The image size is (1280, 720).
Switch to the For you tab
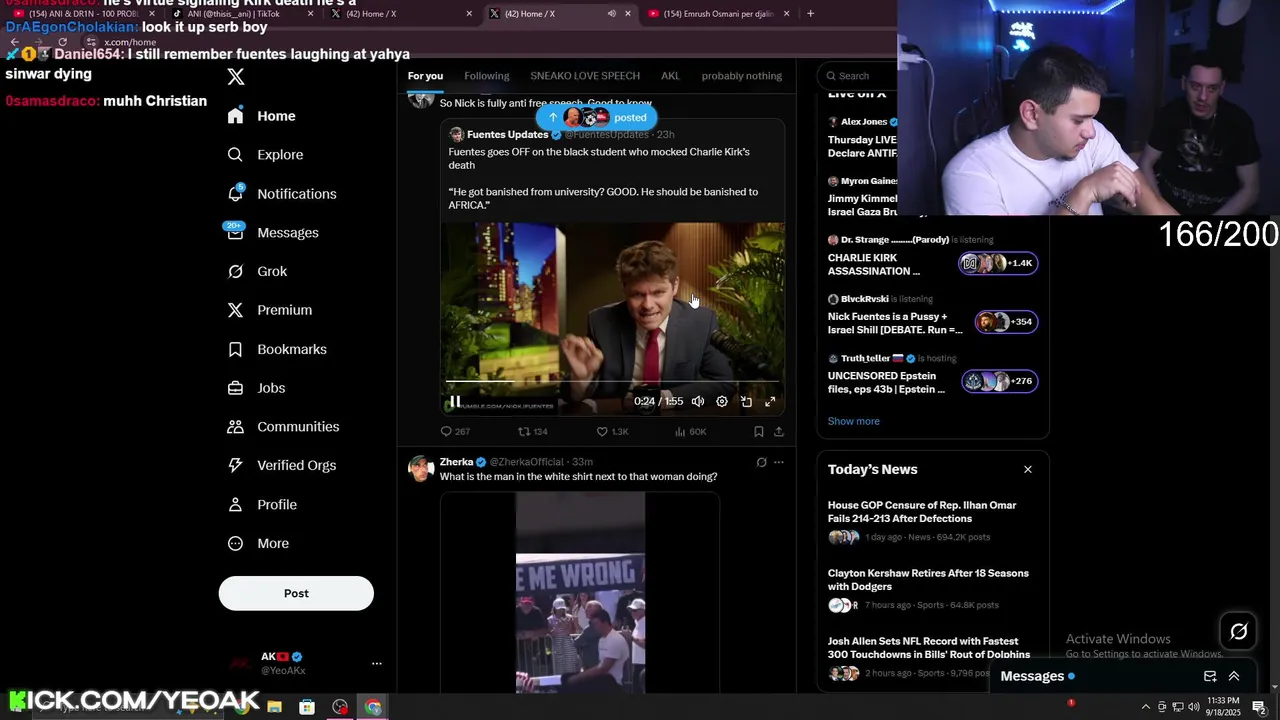425,76
